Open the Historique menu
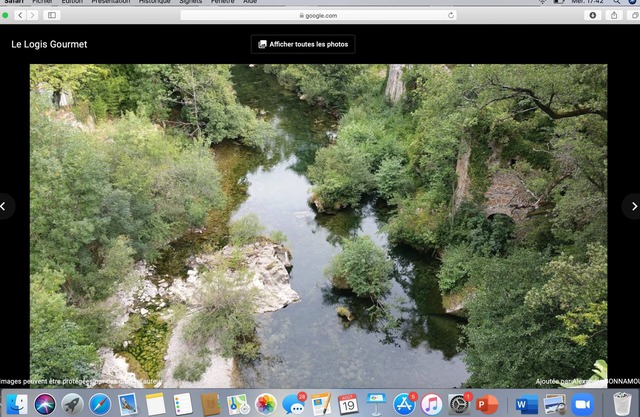Viewport: 640px width, 417px height. click(154, 2)
